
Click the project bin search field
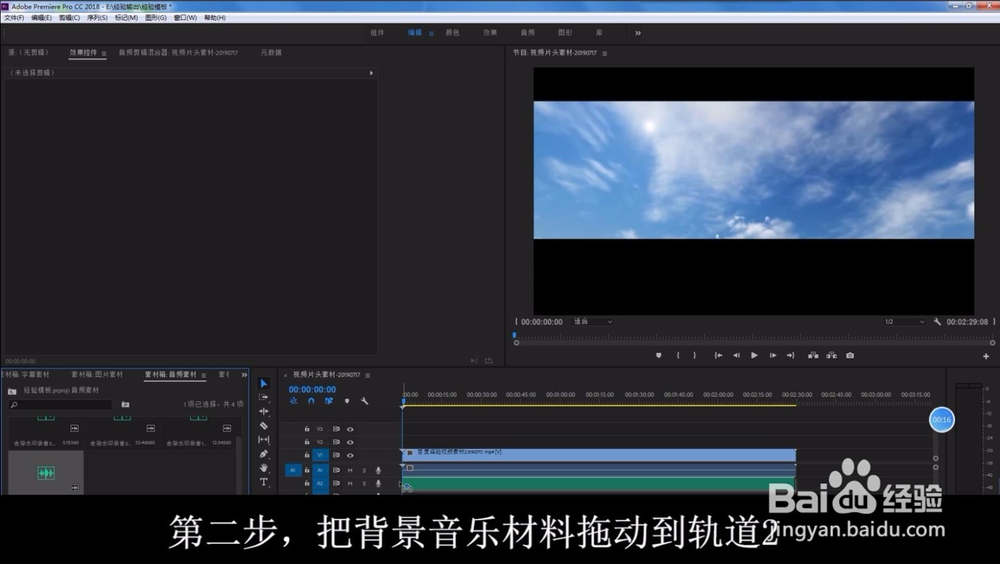pos(61,404)
